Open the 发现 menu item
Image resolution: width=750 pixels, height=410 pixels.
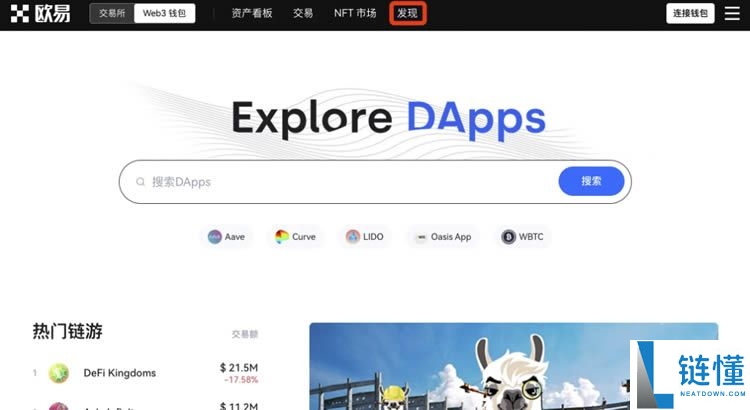click(408, 13)
